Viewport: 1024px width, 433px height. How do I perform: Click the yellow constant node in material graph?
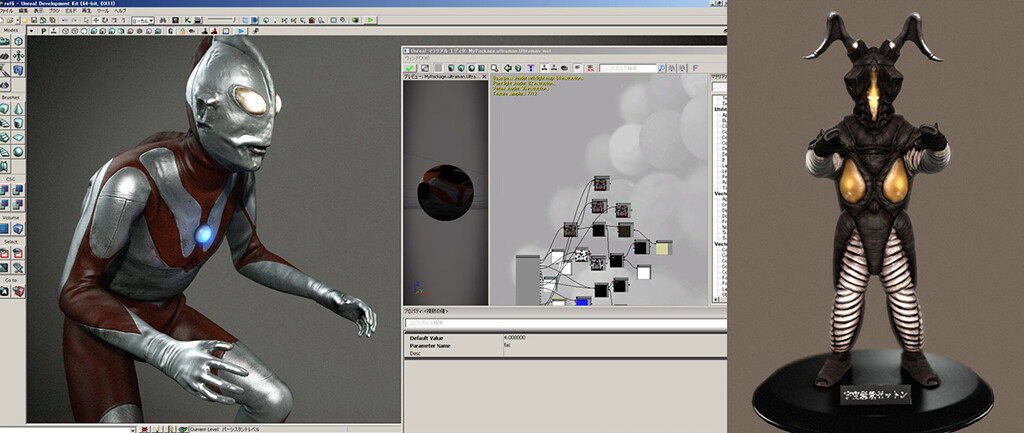tap(664, 248)
